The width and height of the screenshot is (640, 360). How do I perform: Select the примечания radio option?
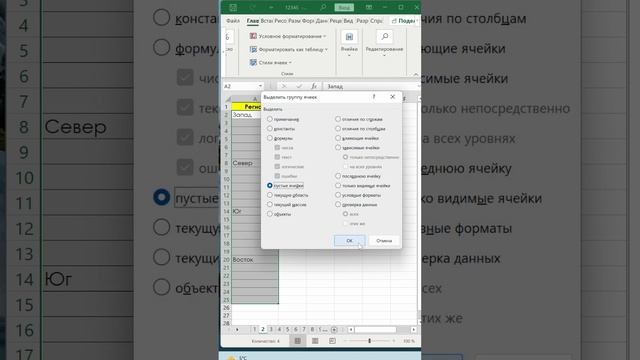click(269, 119)
